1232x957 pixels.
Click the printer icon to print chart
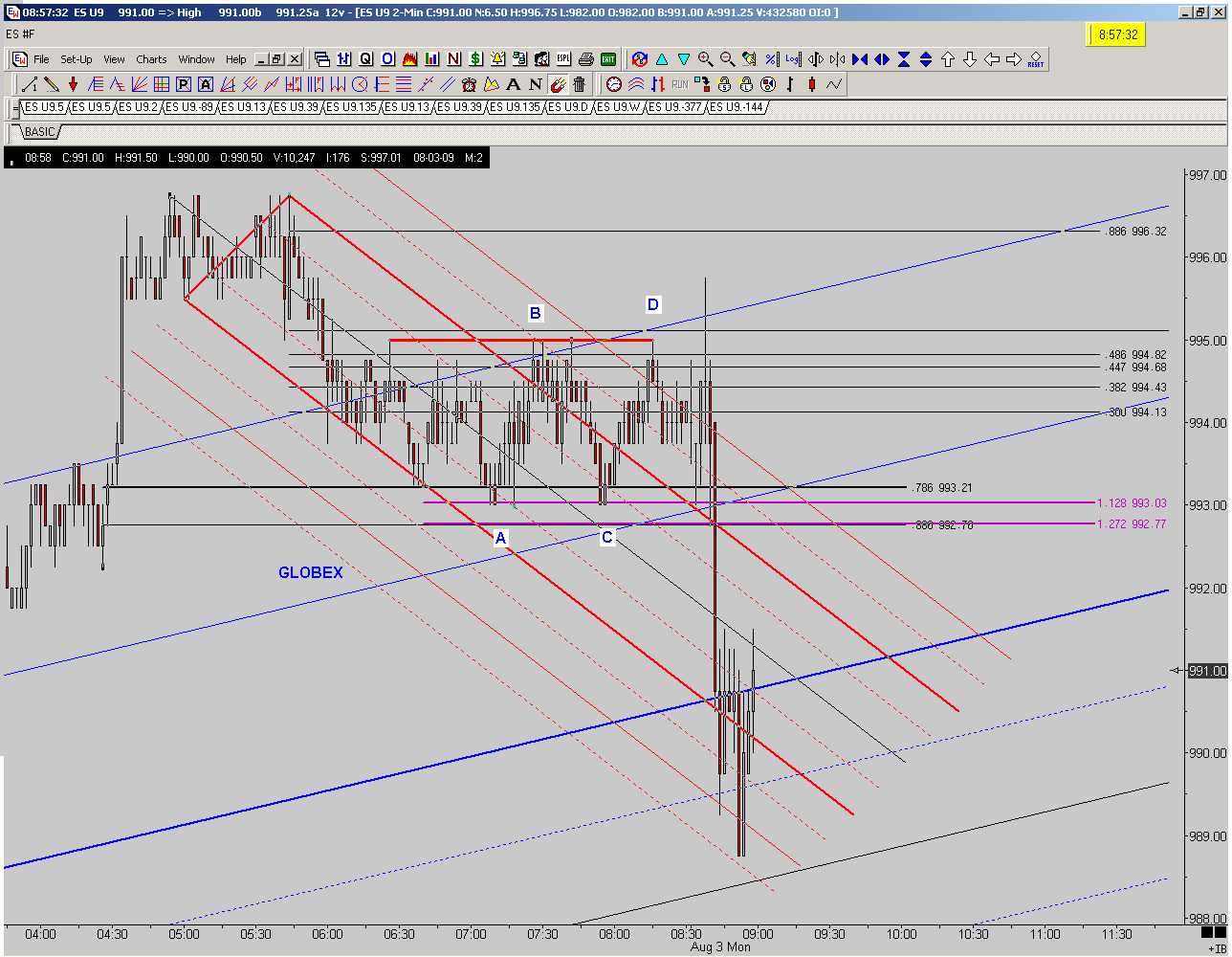click(x=586, y=58)
